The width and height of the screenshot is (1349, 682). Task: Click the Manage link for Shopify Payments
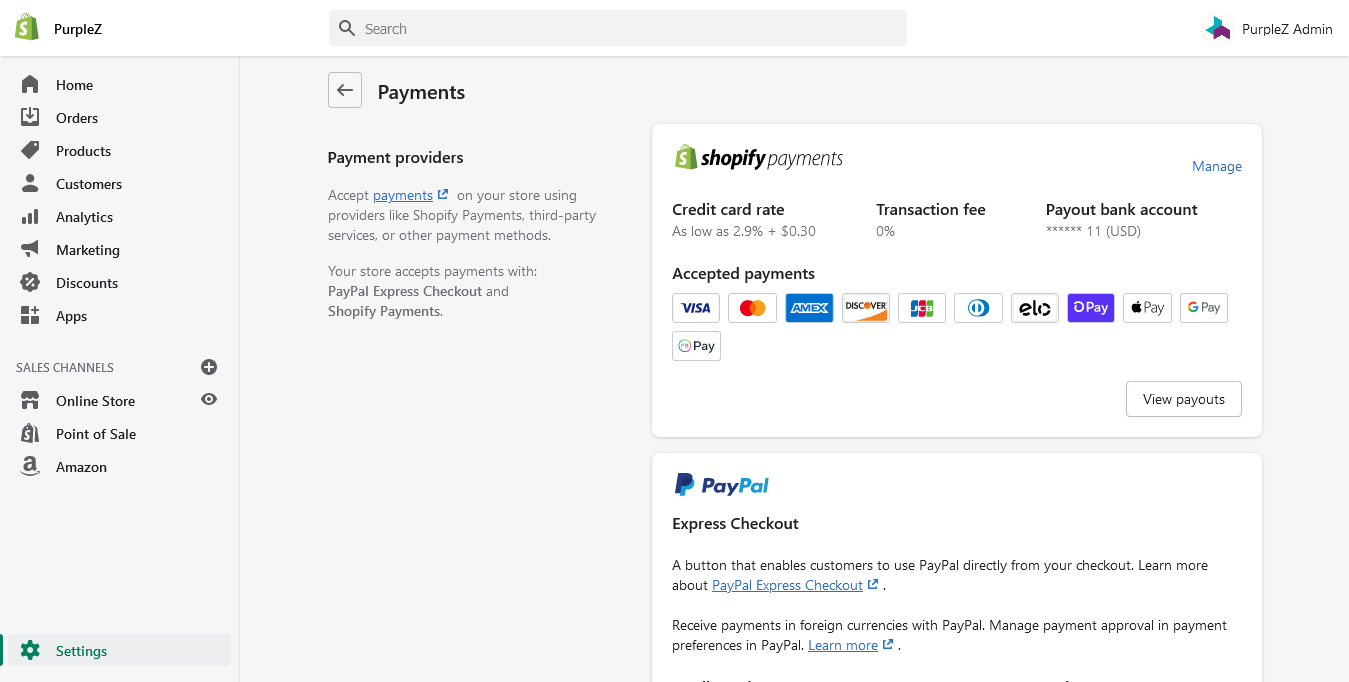[1216, 166]
